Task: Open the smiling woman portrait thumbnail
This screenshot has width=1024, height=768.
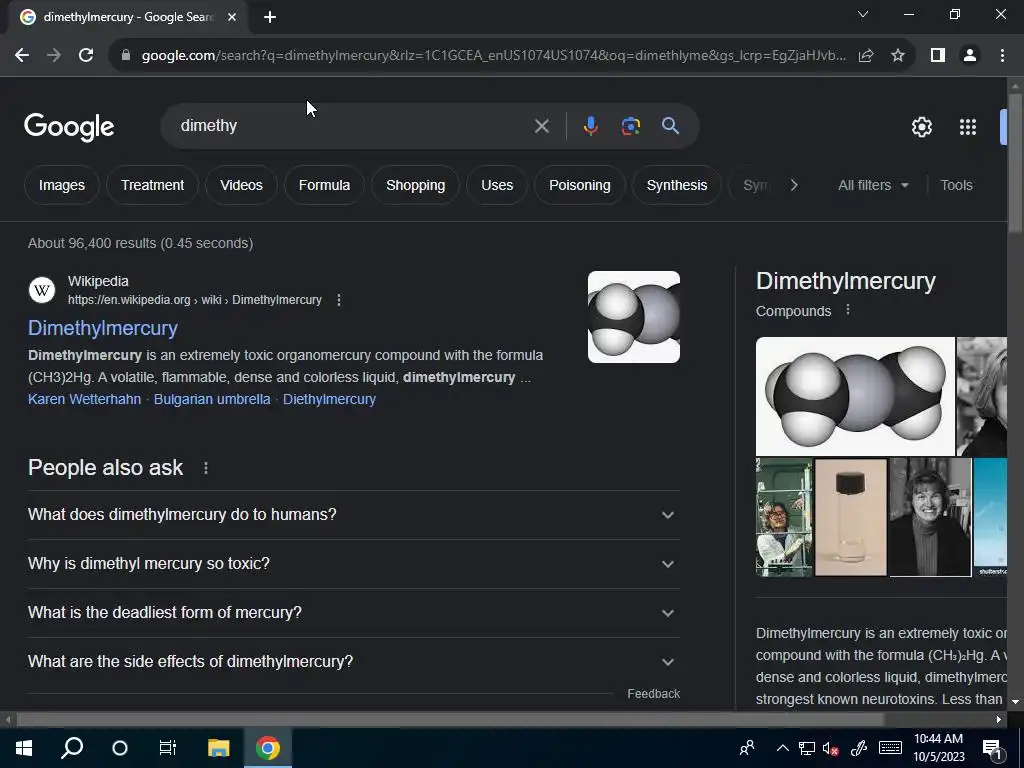Action: 930,517
